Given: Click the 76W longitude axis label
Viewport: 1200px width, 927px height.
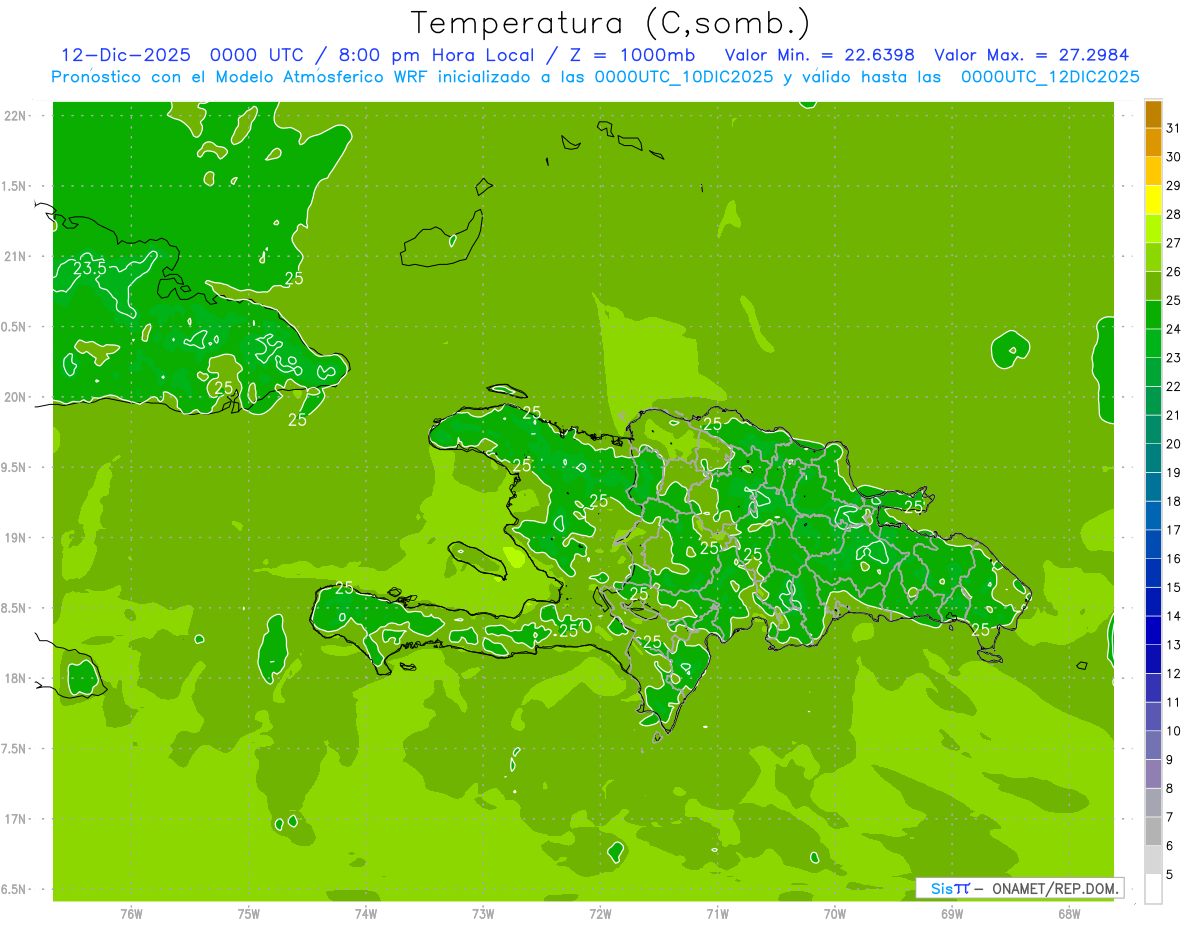Looking at the screenshot, I should tap(131, 913).
